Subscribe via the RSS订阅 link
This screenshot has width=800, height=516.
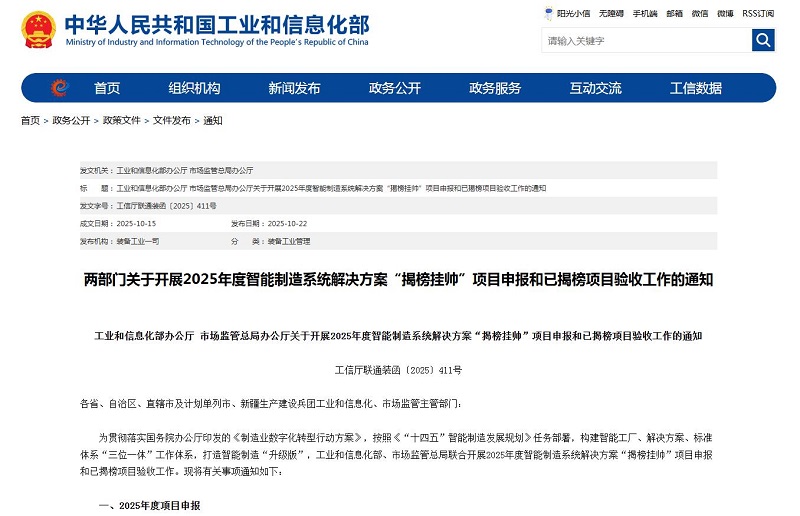[x=758, y=14]
